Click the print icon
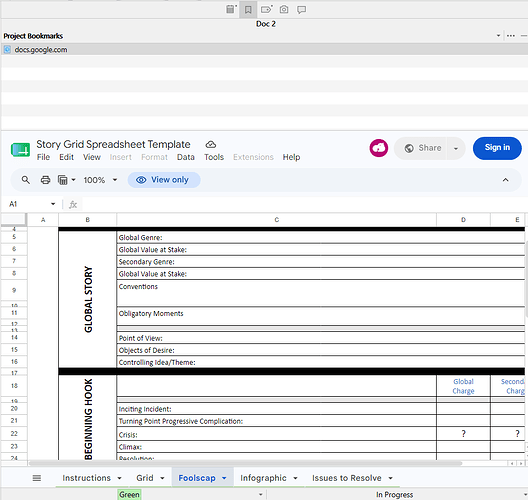 (x=45, y=180)
